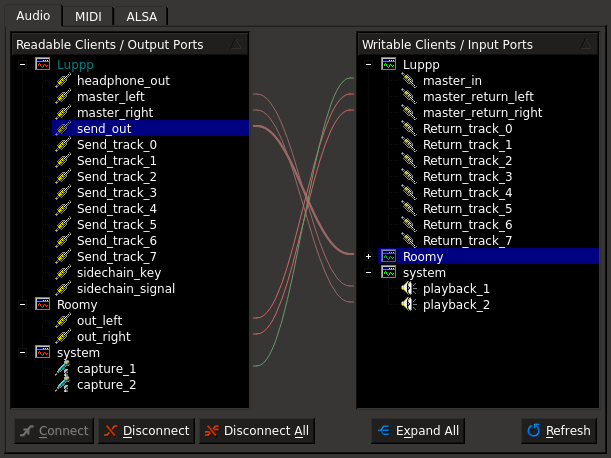Switch to the Audio tab

(33, 16)
